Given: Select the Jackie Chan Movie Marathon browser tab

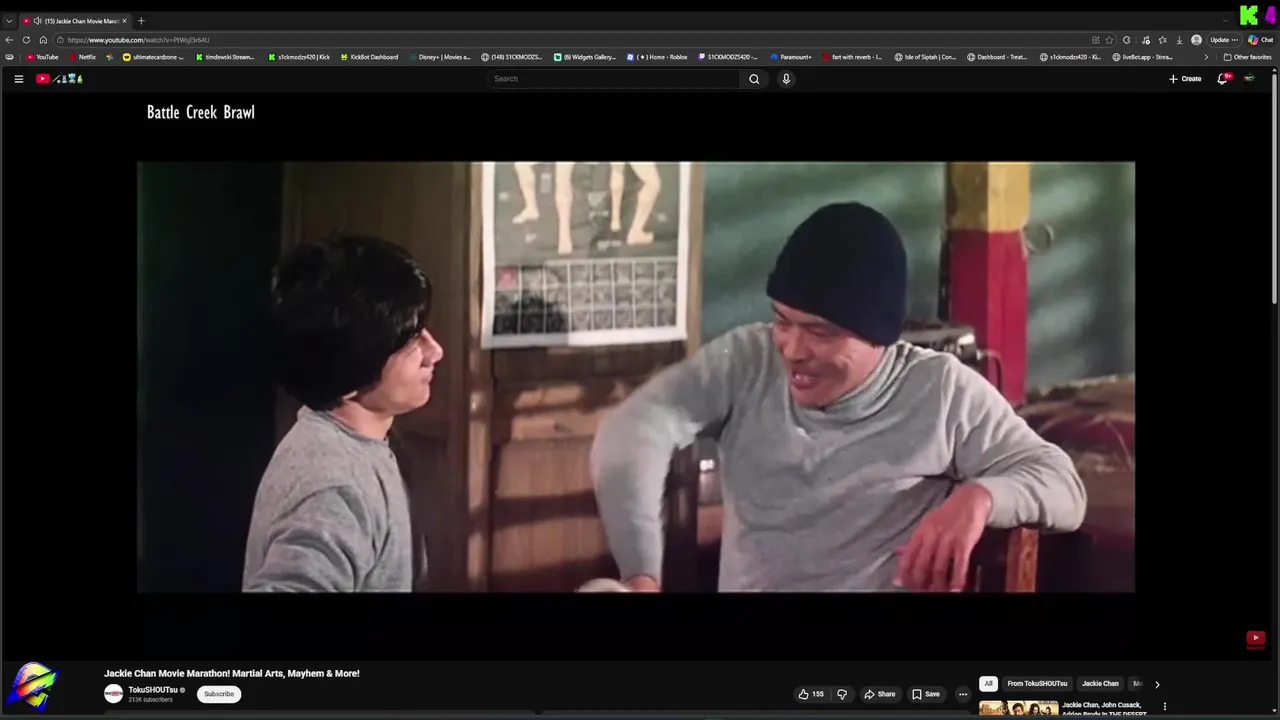Looking at the screenshot, I should (x=75, y=21).
